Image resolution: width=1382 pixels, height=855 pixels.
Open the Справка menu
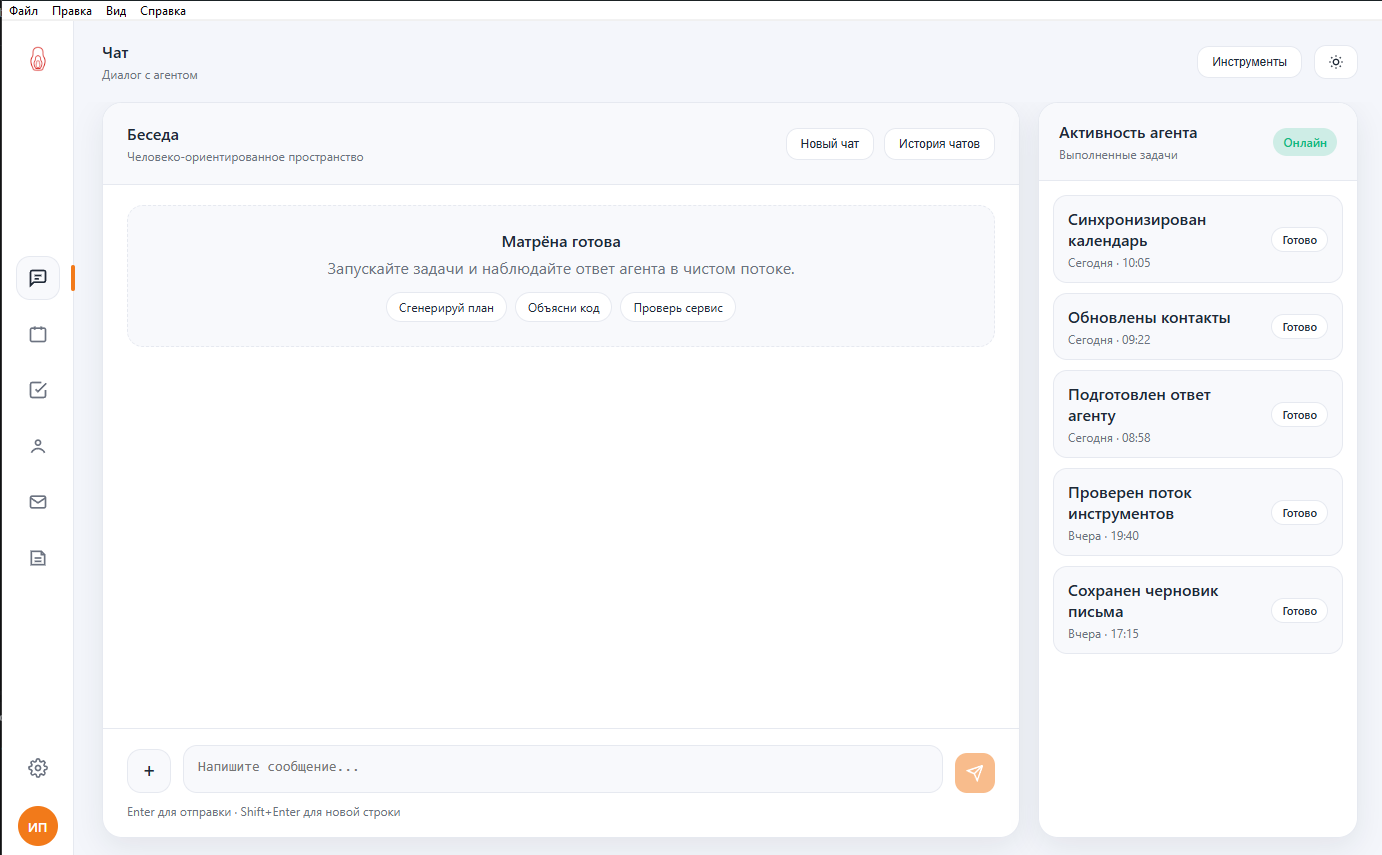[163, 11]
